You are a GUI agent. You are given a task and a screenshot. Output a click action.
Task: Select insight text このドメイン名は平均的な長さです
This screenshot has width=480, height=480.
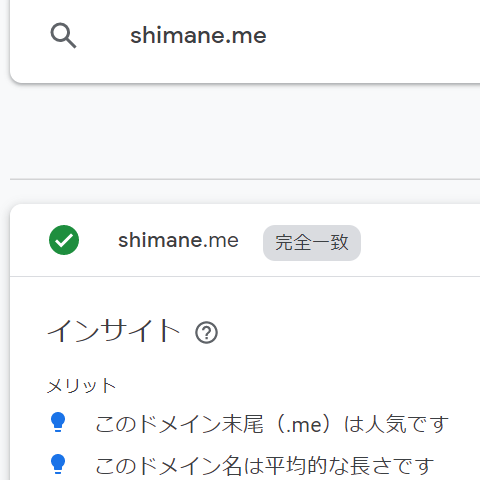[265, 466]
